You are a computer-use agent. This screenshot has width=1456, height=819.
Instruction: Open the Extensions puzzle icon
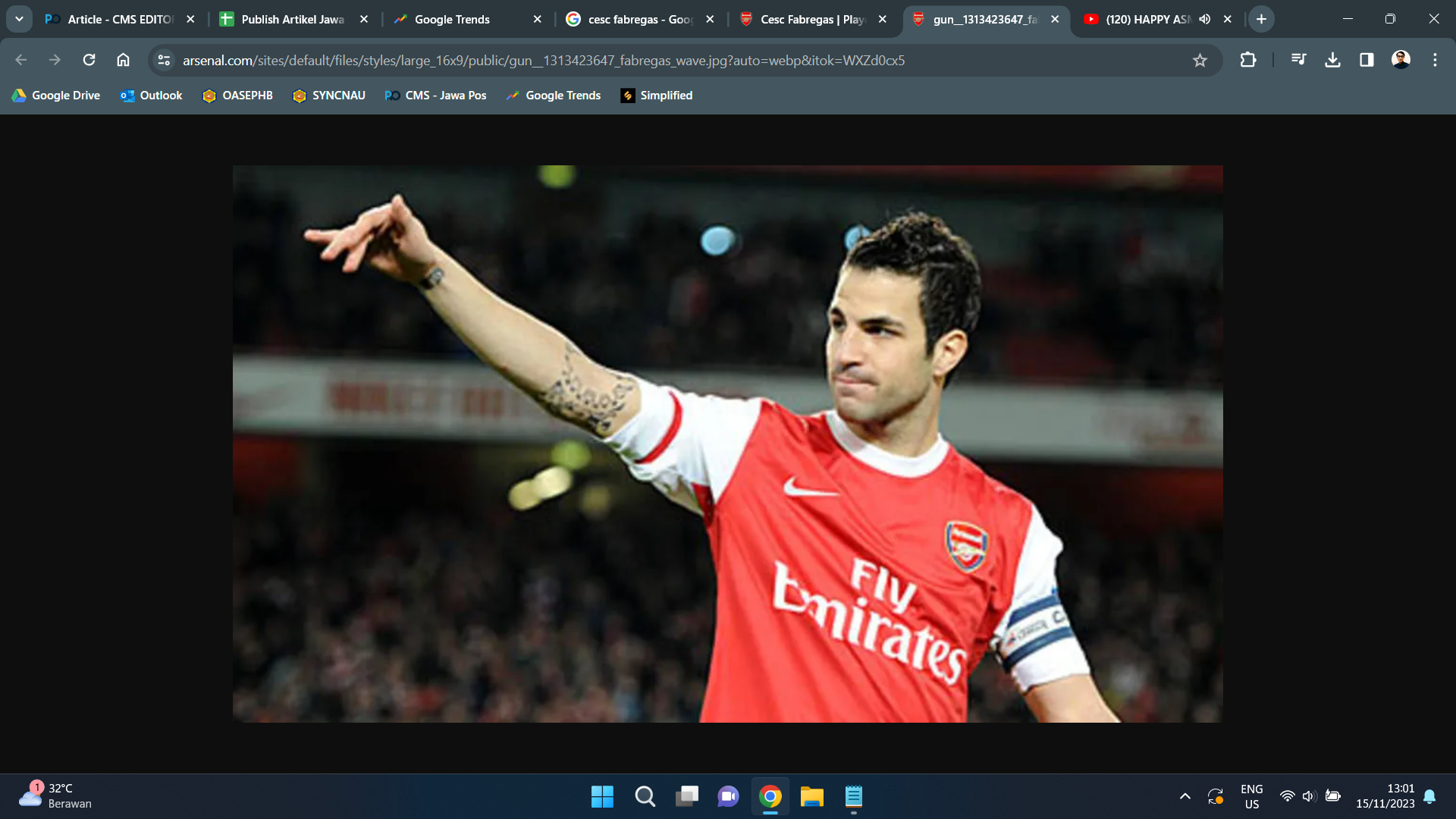point(1248,60)
